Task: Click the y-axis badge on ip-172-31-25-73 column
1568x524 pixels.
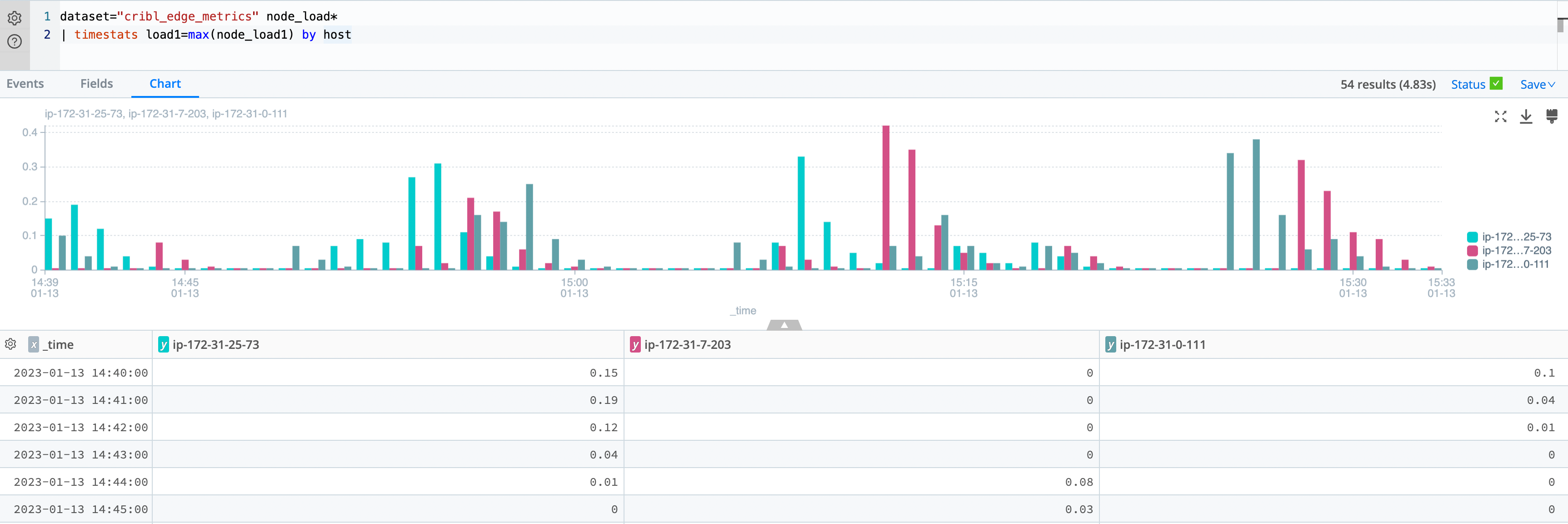Action: point(163,344)
